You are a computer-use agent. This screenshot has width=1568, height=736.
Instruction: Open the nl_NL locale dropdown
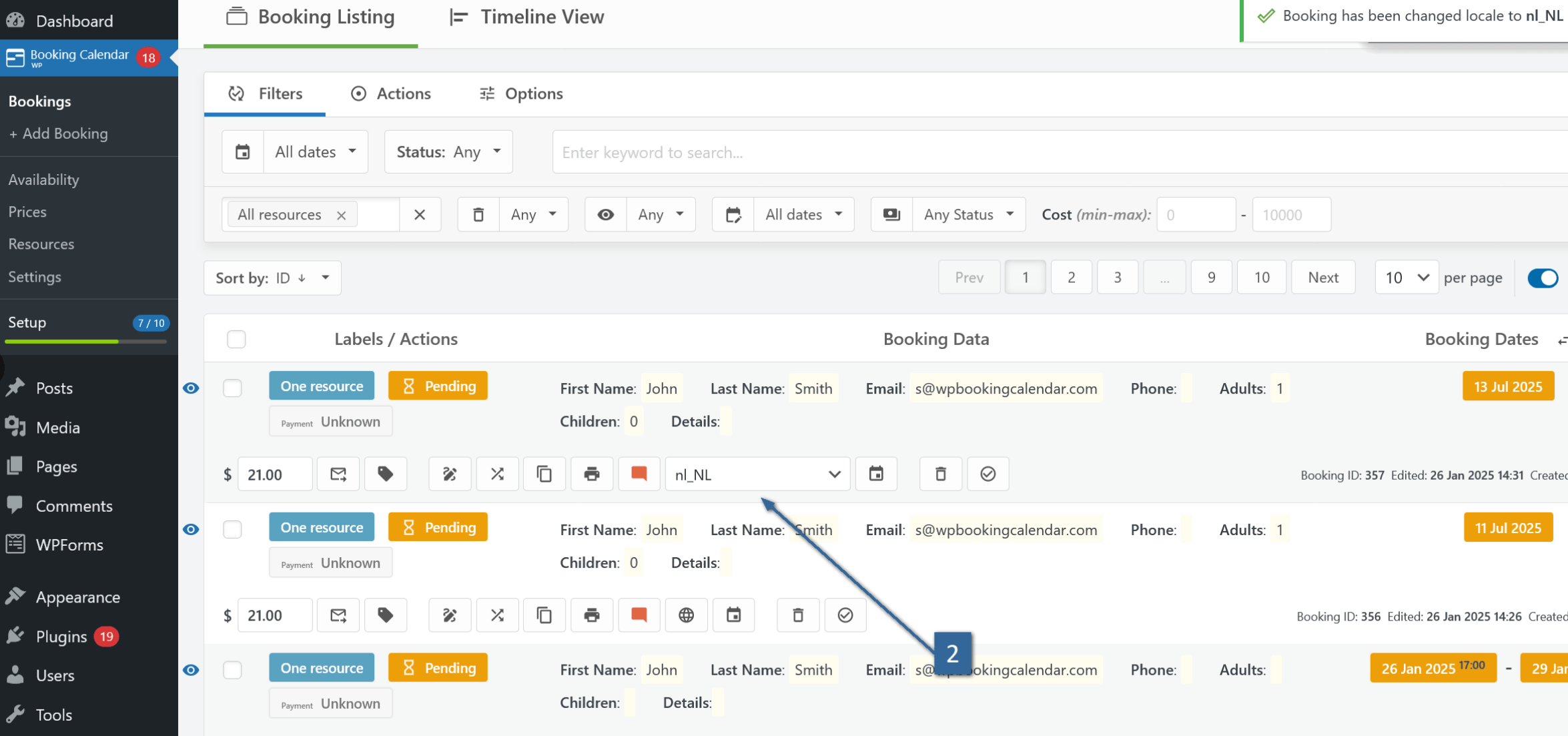(x=757, y=474)
